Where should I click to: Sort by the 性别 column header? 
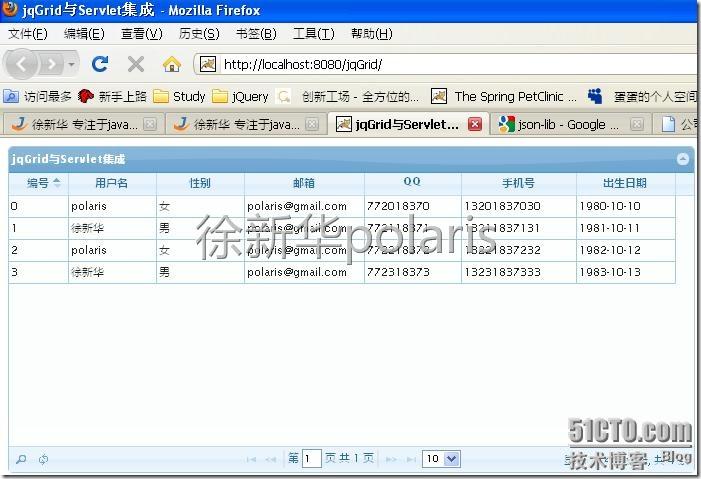pos(200,183)
